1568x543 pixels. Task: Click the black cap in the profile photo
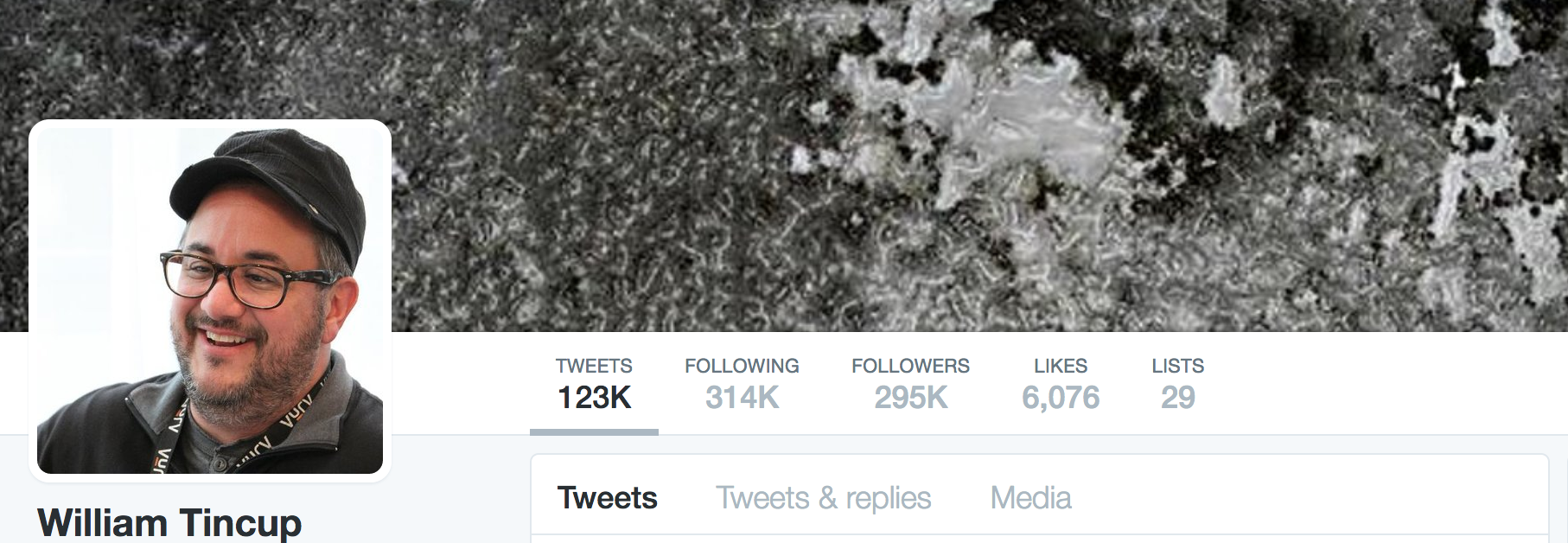pos(277,186)
